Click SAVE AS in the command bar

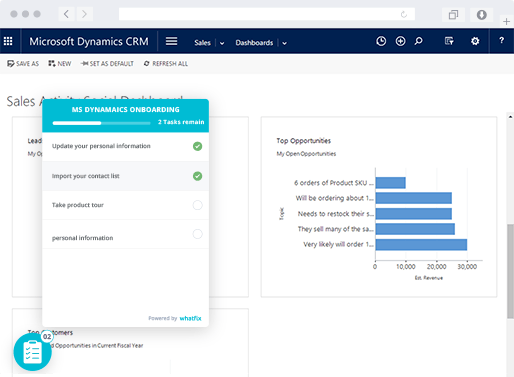[x=23, y=64]
